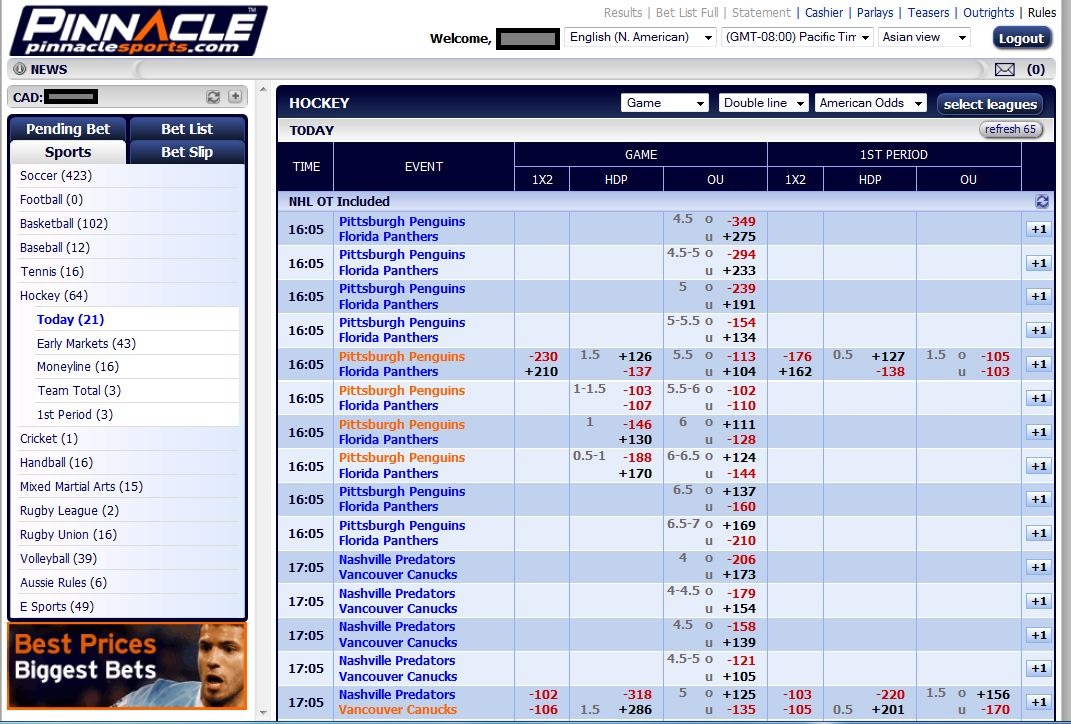Viewport: 1071px width, 724px height.
Task: Expand +1 markets for Pittsburgh total 4.5 row
Action: [x=1039, y=229]
